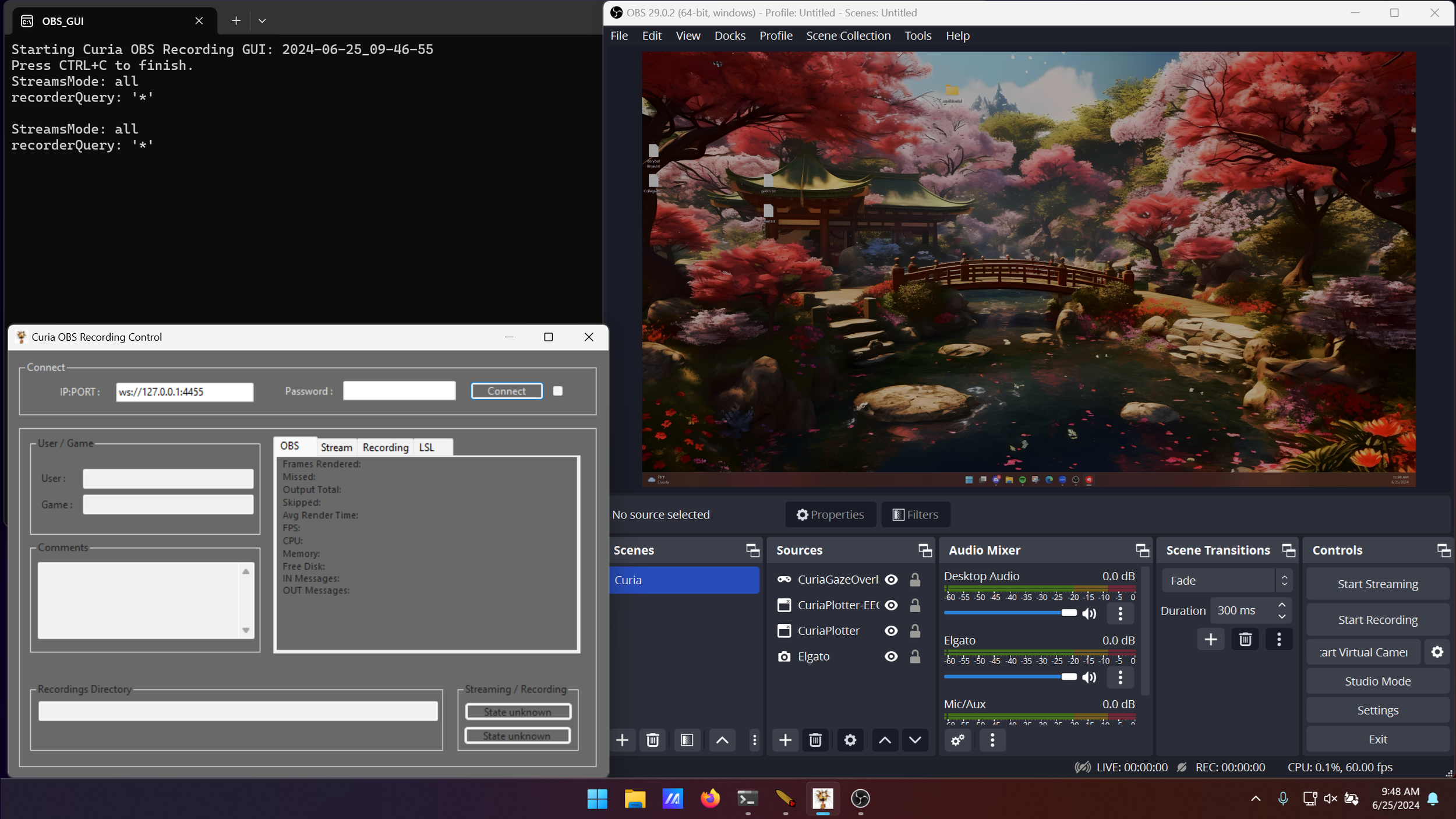Image resolution: width=1456 pixels, height=819 pixels.
Task: Open advanced audio properties gears icon
Action: click(957, 740)
